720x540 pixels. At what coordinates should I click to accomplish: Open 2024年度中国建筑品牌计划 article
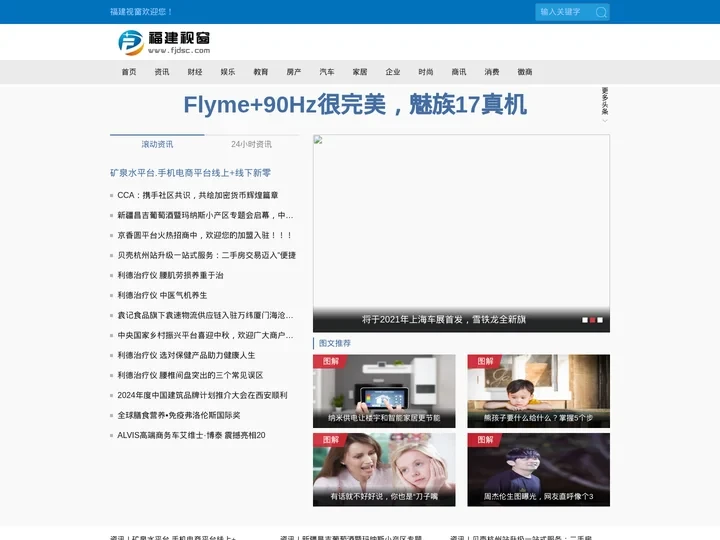(202, 395)
